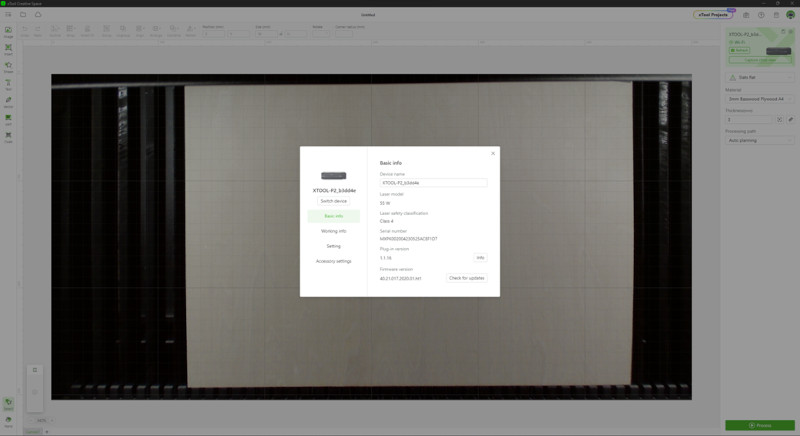Click the floating layer panel top icon
The height and width of the screenshot is (436, 800).
[x=35, y=370]
